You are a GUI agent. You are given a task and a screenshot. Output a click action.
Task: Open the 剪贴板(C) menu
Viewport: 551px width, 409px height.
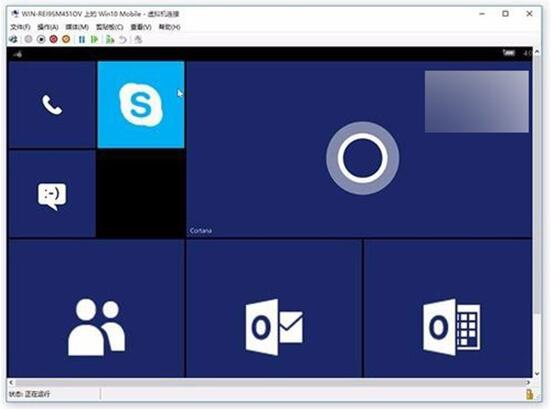(110, 27)
